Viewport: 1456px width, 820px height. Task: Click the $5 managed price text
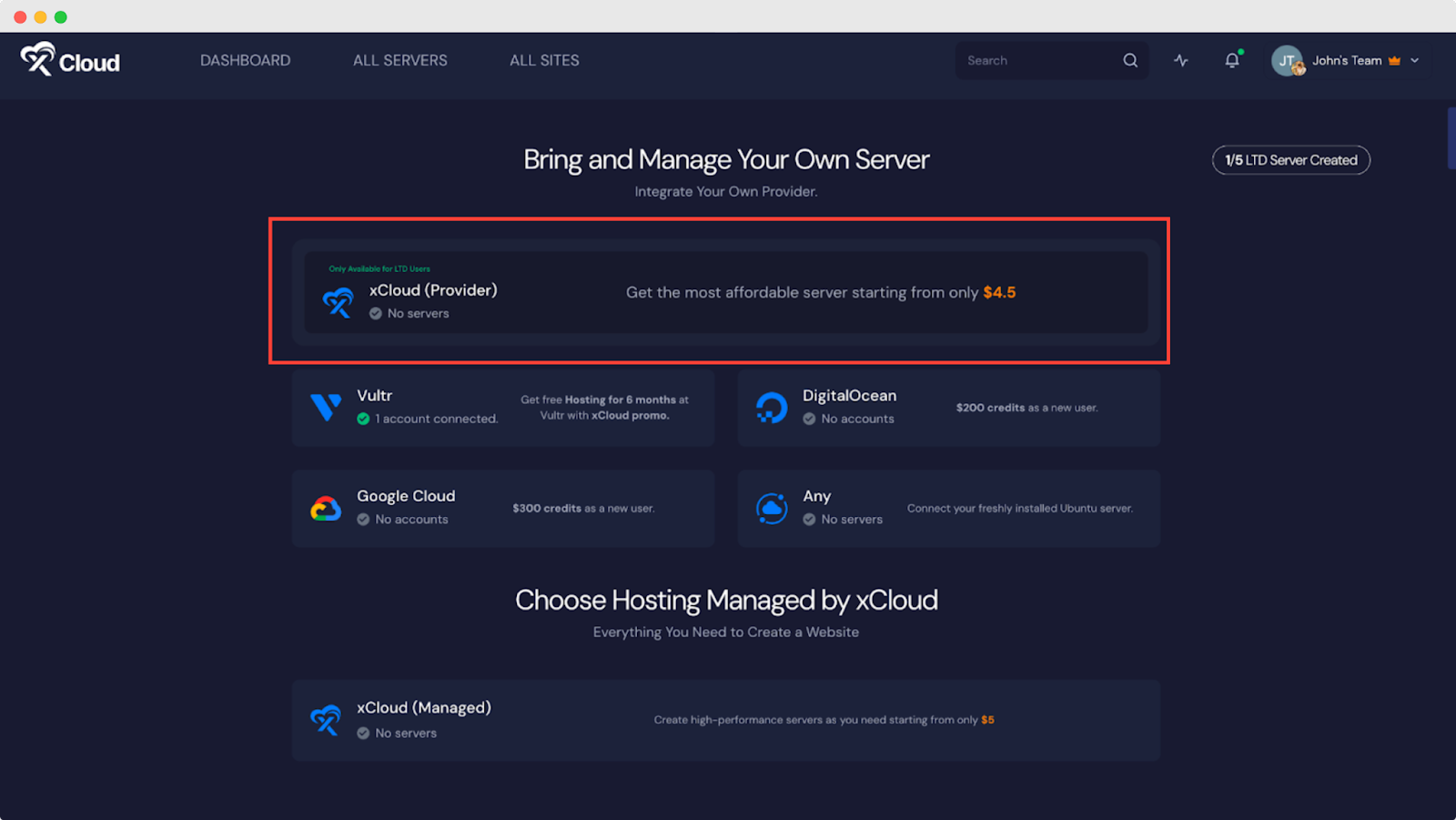coord(987,720)
